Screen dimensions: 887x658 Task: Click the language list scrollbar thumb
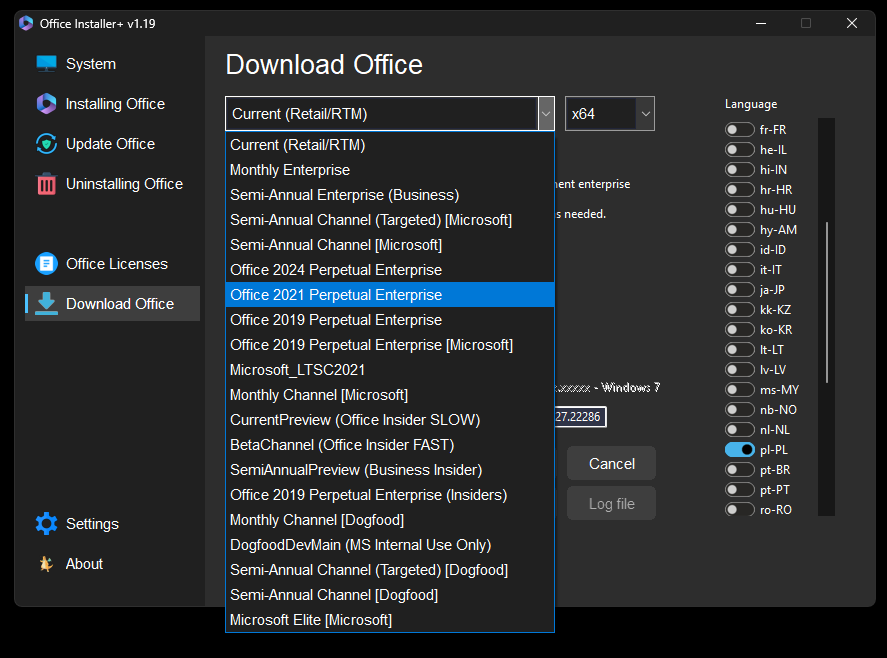click(x=827, y=302)
